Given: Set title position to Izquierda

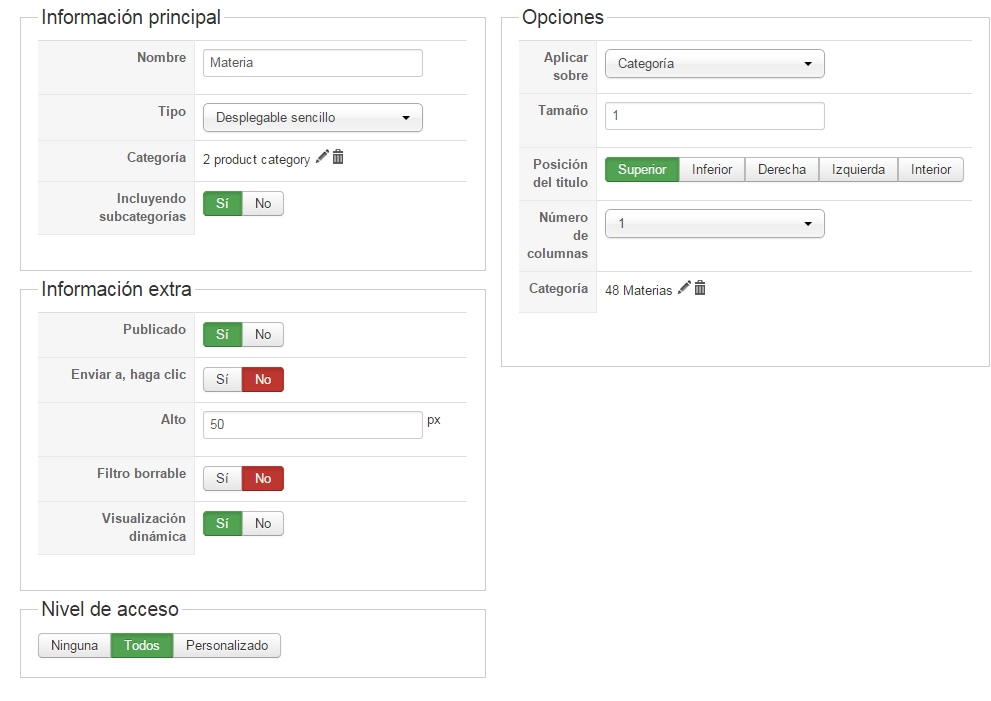Looking at the screenshot, I should point(858,169).
